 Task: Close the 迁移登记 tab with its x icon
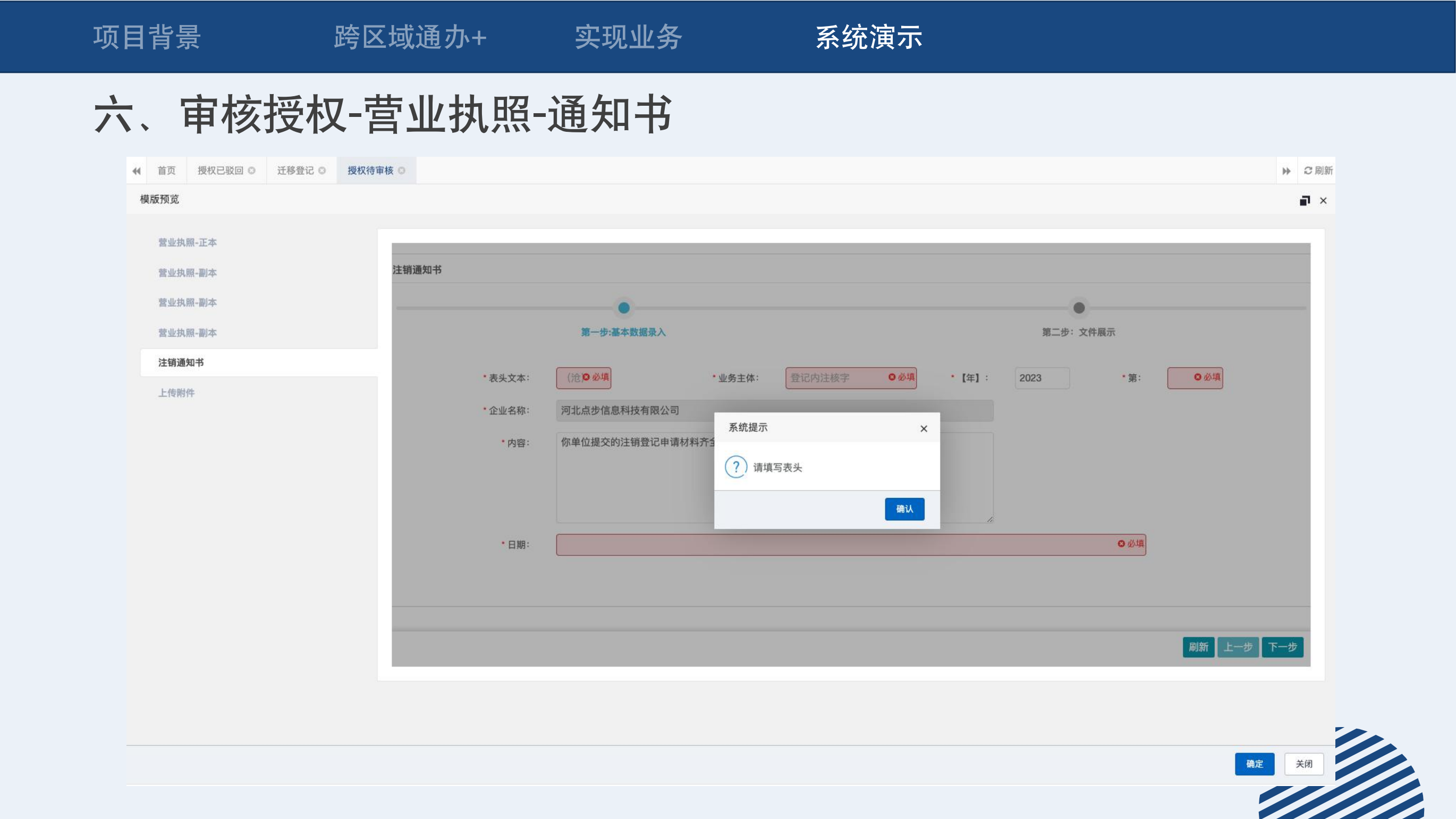(x=322, y=171)
